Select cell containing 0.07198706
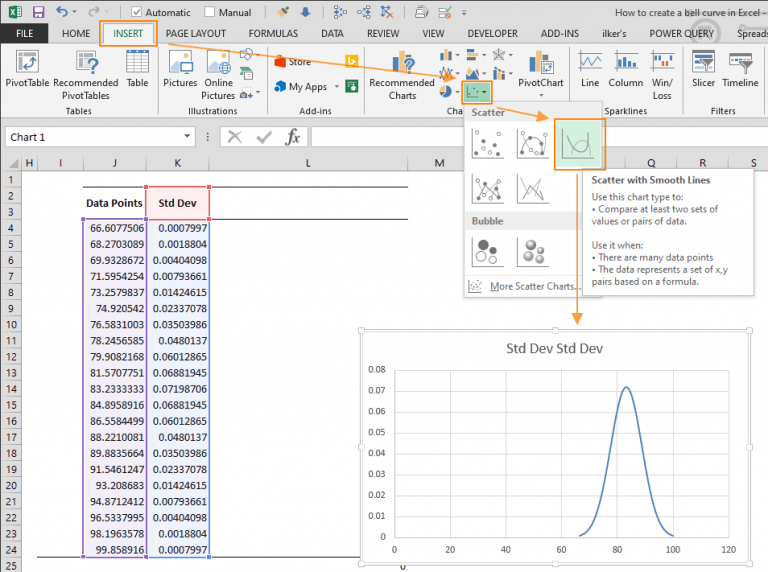The width and height of the screenshot is (768, 572). (x=179, y=389)
